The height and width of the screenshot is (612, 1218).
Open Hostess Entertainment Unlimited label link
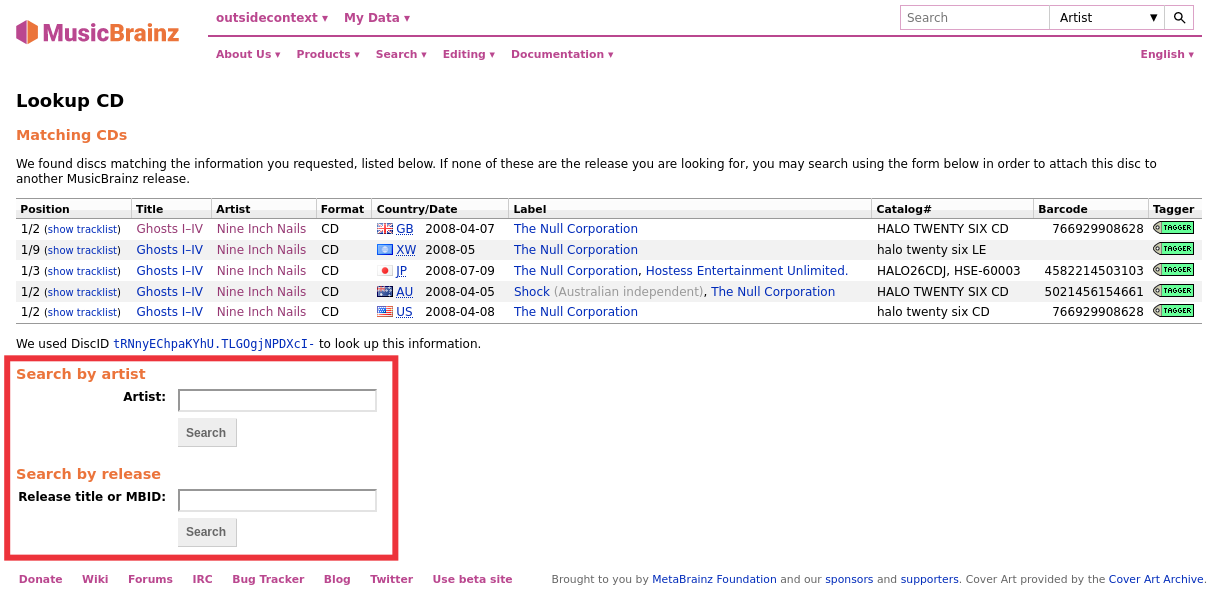coord(747,271)
